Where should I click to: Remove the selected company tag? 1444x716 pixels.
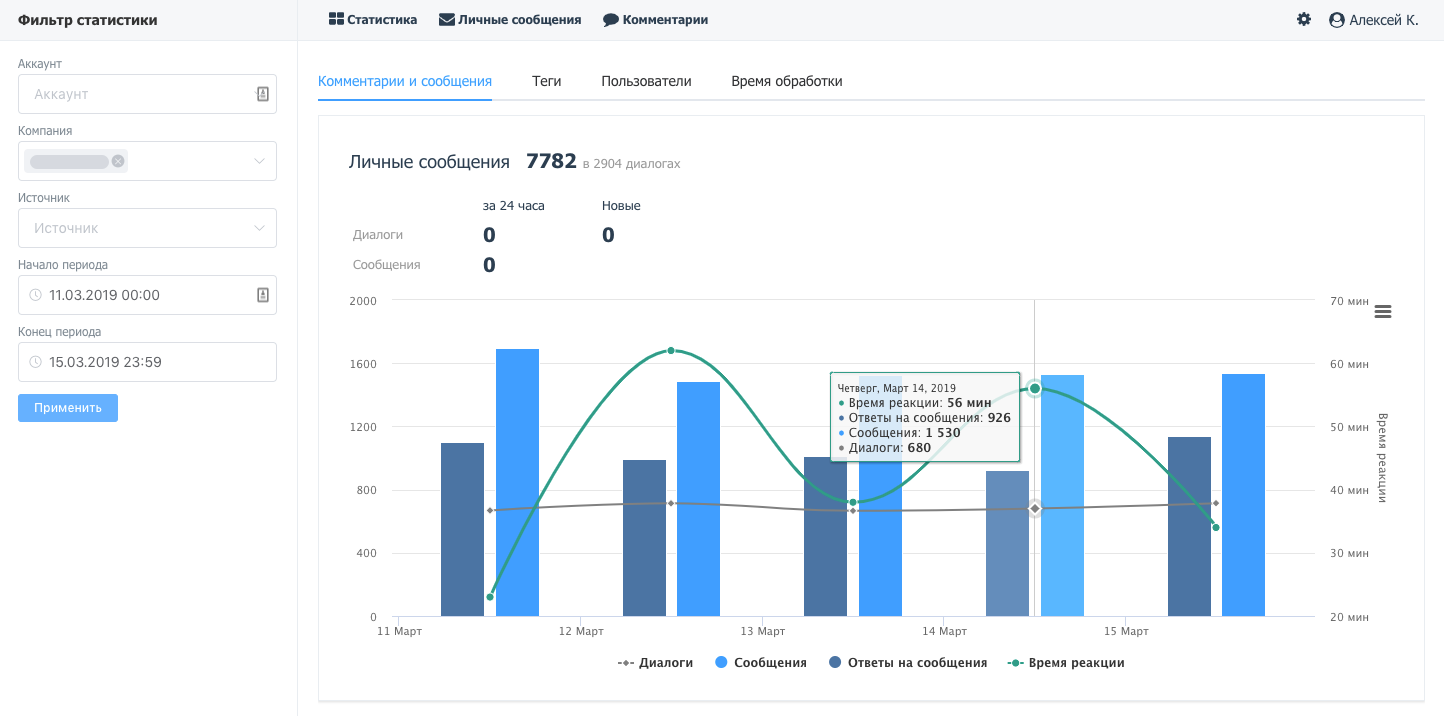click(118, 161)
